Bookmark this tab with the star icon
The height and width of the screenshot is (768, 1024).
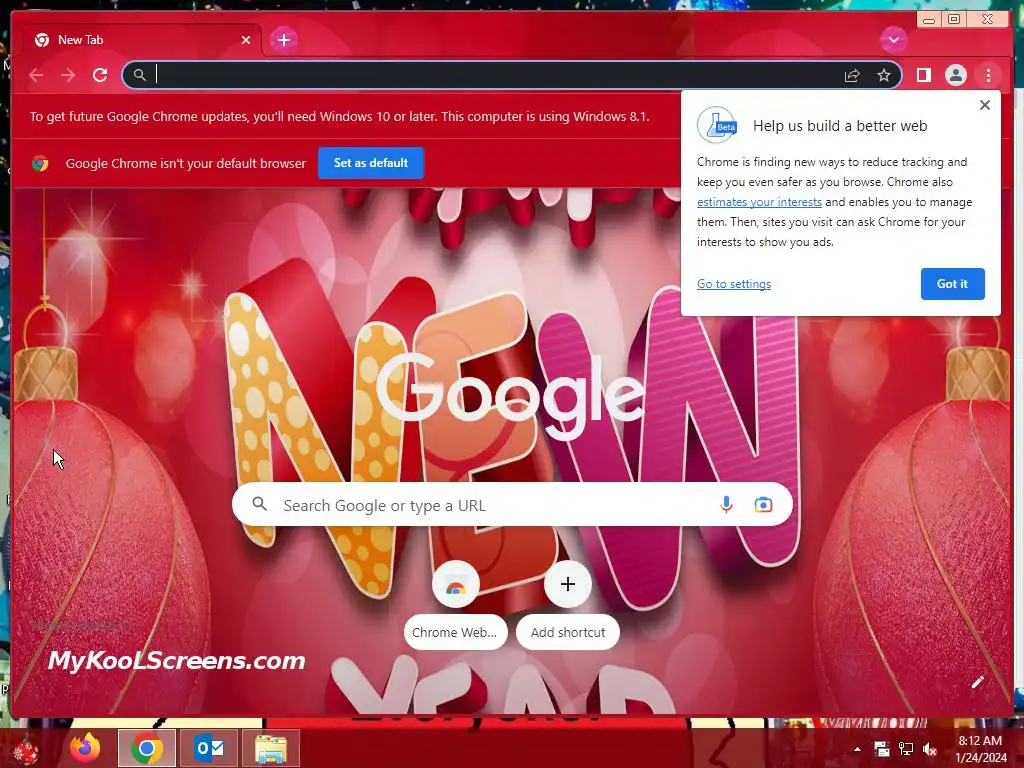coord(884,76)
